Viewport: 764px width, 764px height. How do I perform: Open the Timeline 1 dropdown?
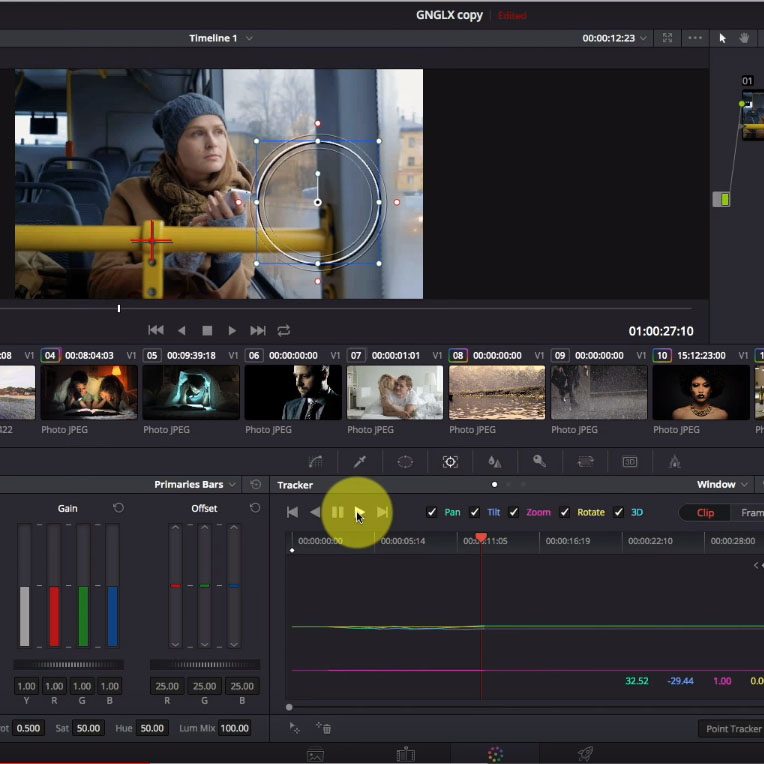pos(221,38)
